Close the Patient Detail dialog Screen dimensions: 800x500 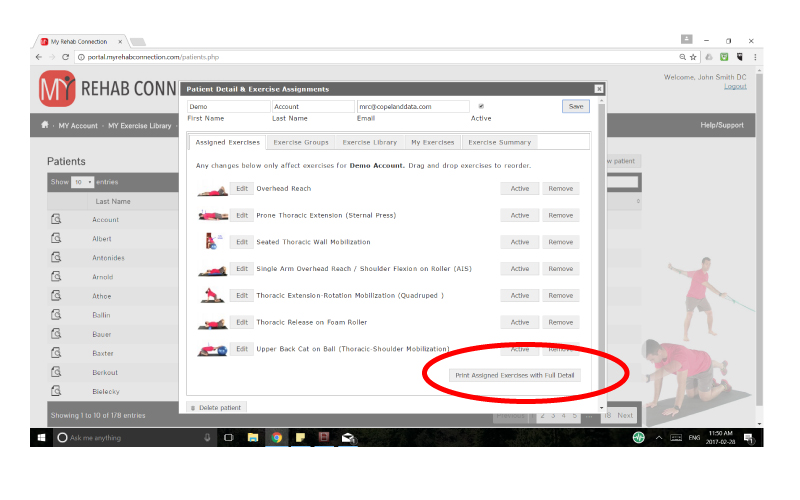599,89
